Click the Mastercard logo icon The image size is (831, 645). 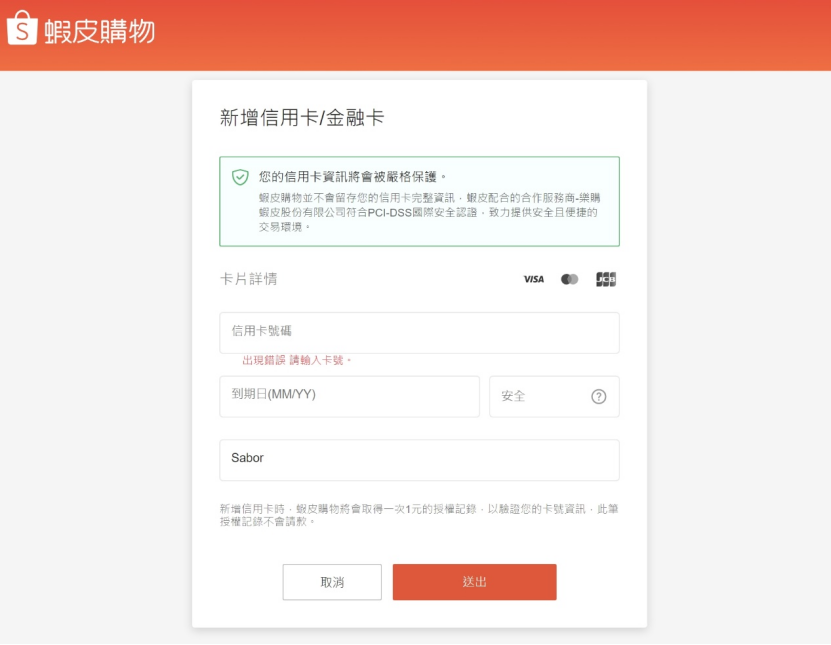tap(570, 279)
